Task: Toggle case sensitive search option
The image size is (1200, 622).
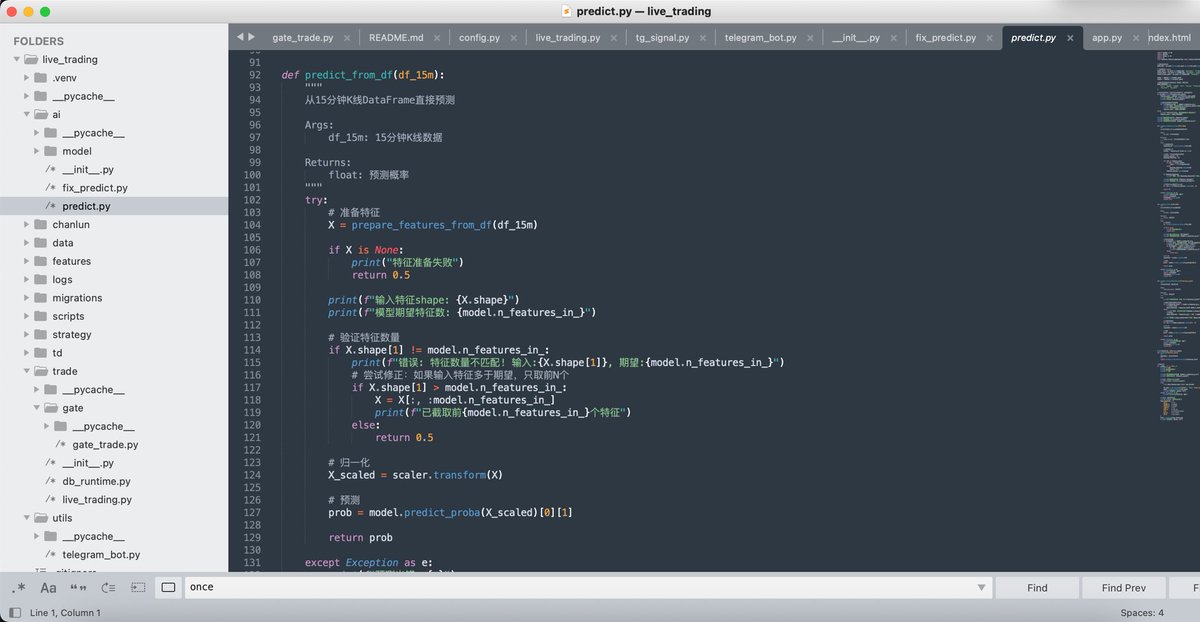Action: coord(49,588)
